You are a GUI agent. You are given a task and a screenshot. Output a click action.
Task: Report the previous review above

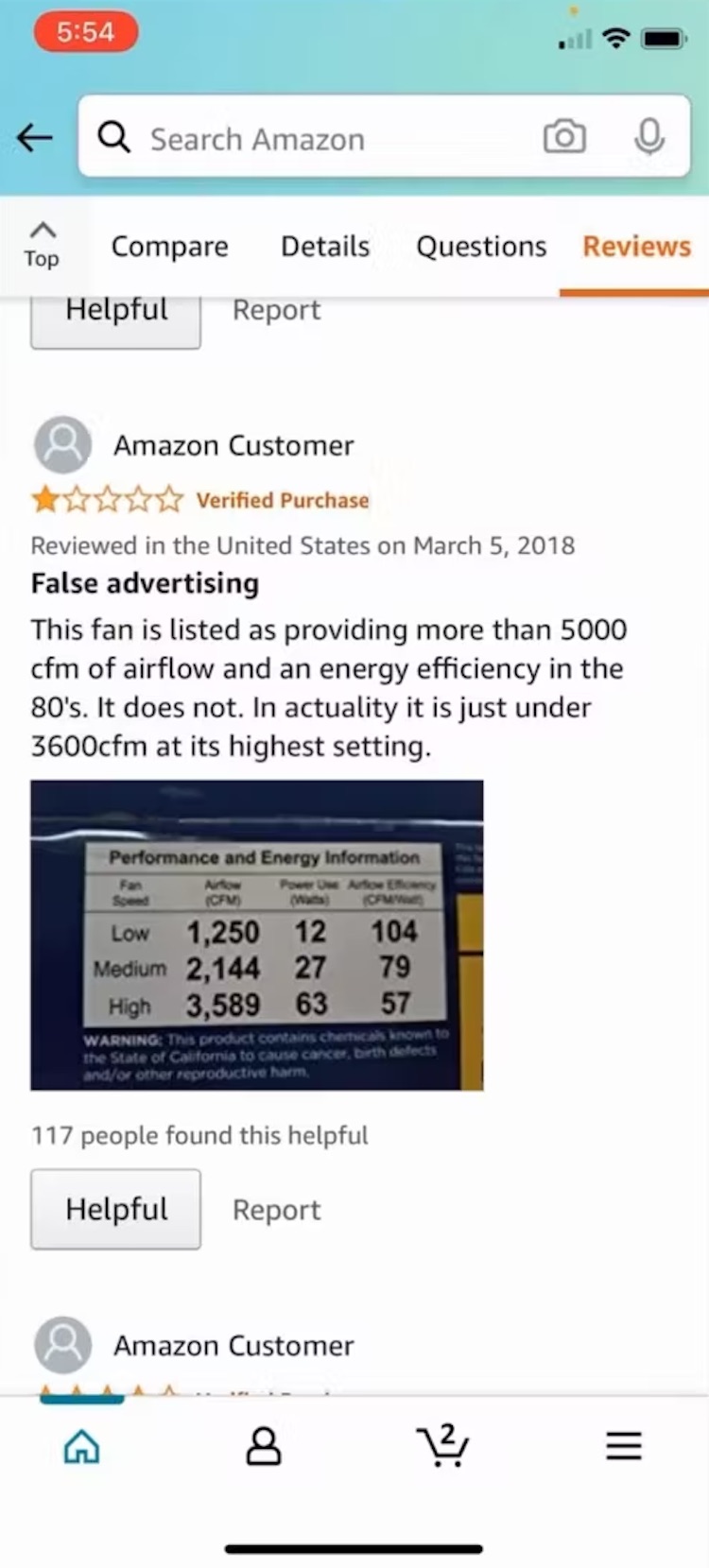coord(276,311)
